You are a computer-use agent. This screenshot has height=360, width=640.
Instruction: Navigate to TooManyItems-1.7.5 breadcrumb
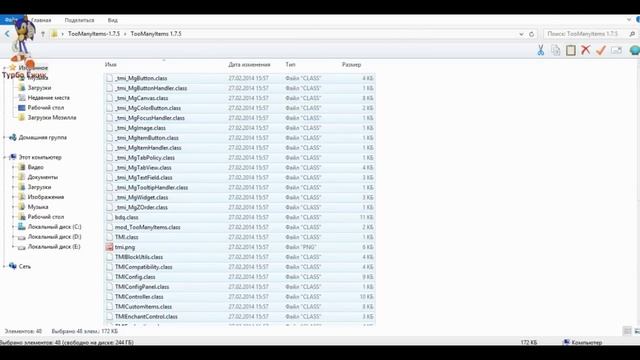click(94, 34)
